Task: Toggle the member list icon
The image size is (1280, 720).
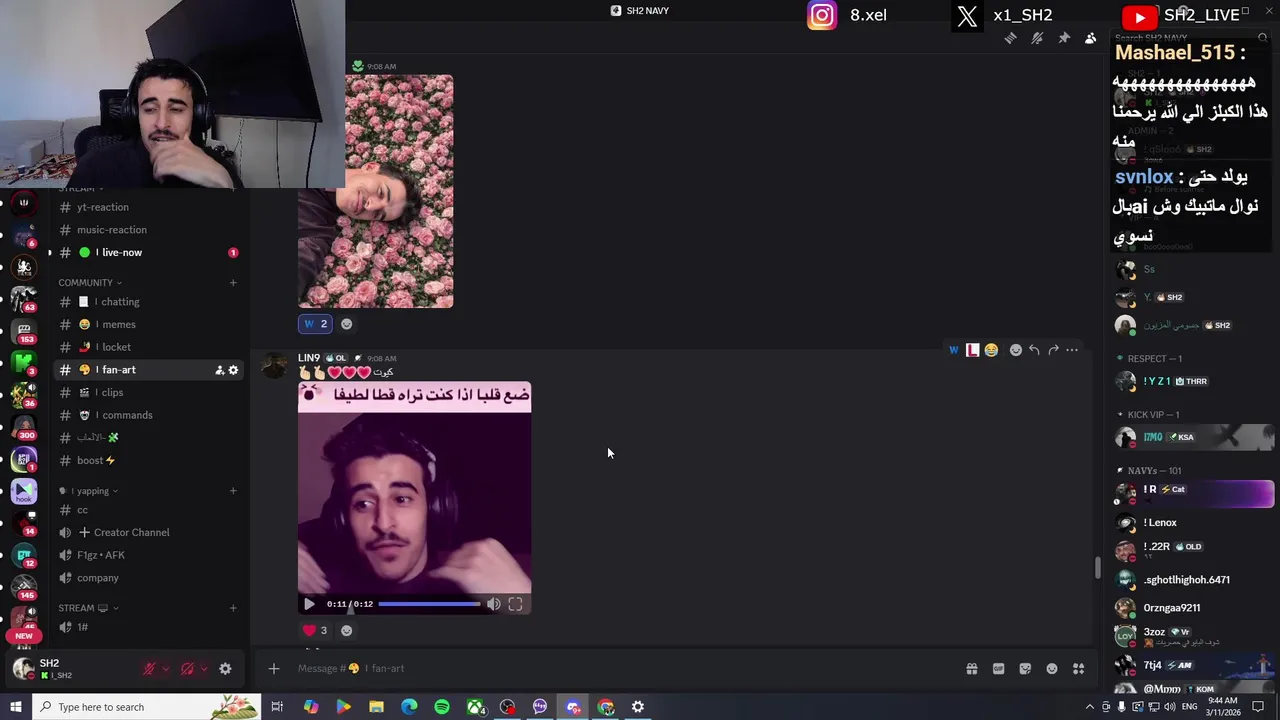Action: tap(1091, 38)
